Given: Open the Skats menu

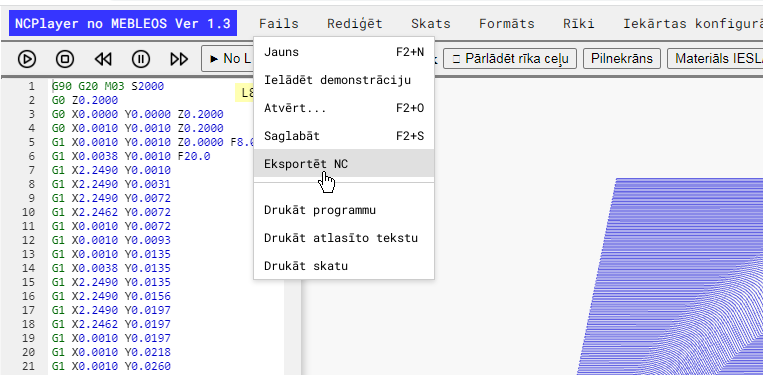Looking at the screenshot, I should tap(431, 23).
